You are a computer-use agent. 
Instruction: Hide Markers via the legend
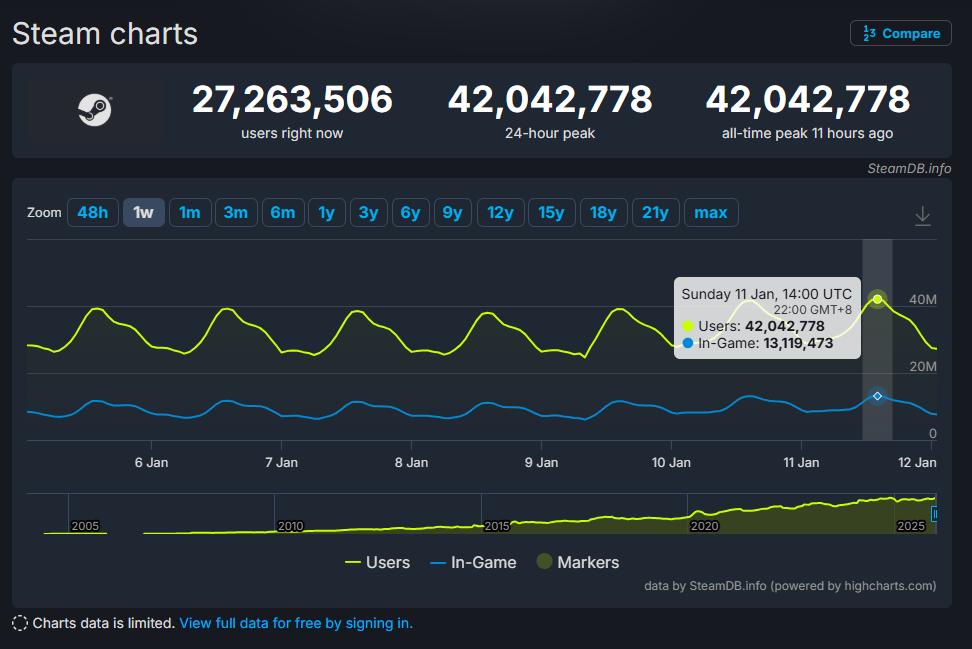click(578, 562)
